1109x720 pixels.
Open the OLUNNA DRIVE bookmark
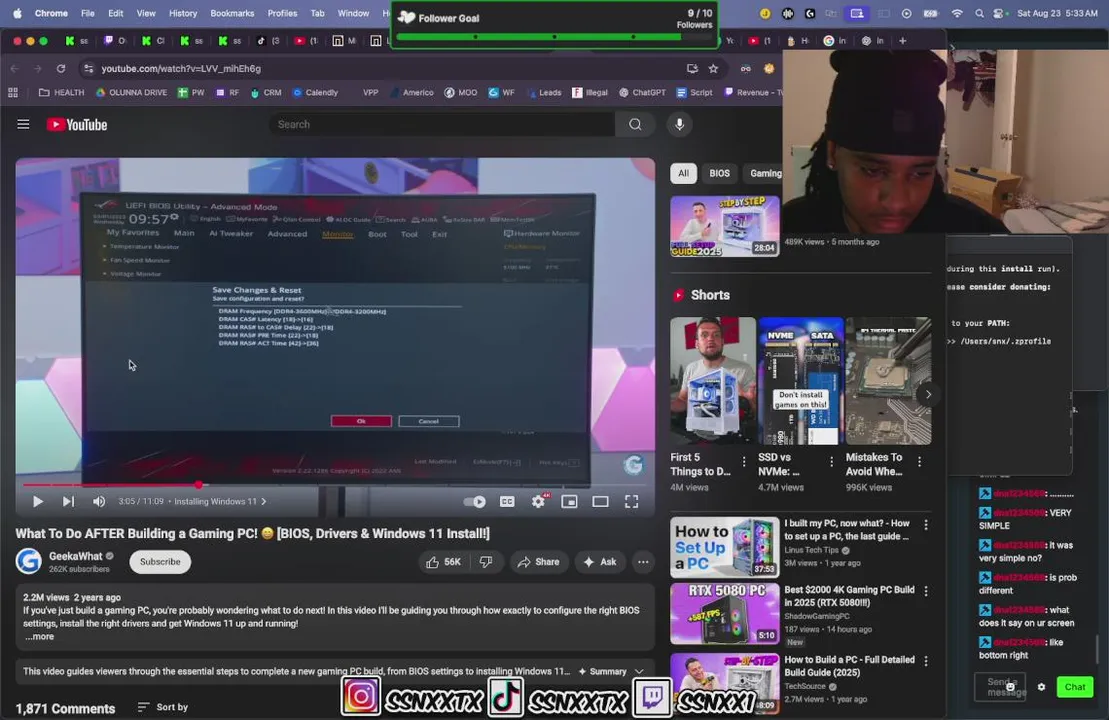pos(132,93)
